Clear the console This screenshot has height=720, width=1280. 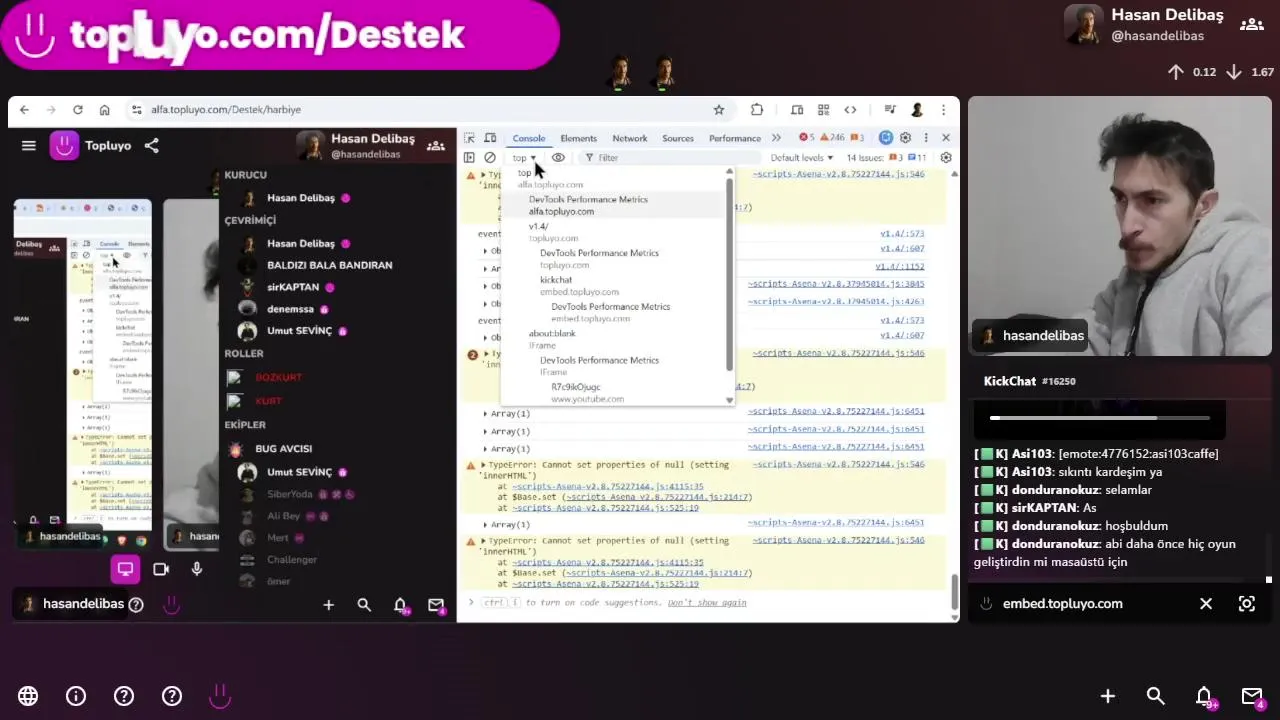pos(490,158)
